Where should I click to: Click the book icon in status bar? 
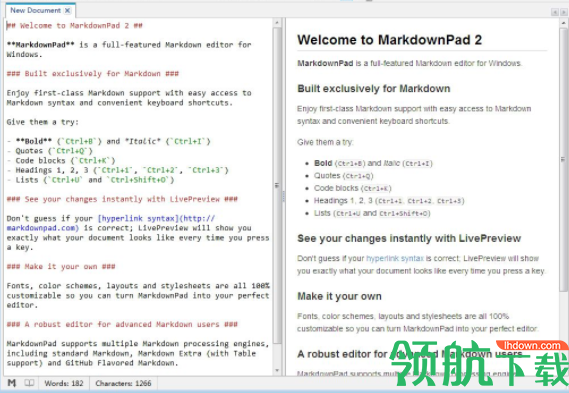pyautogui.click(x=29, y=383)
